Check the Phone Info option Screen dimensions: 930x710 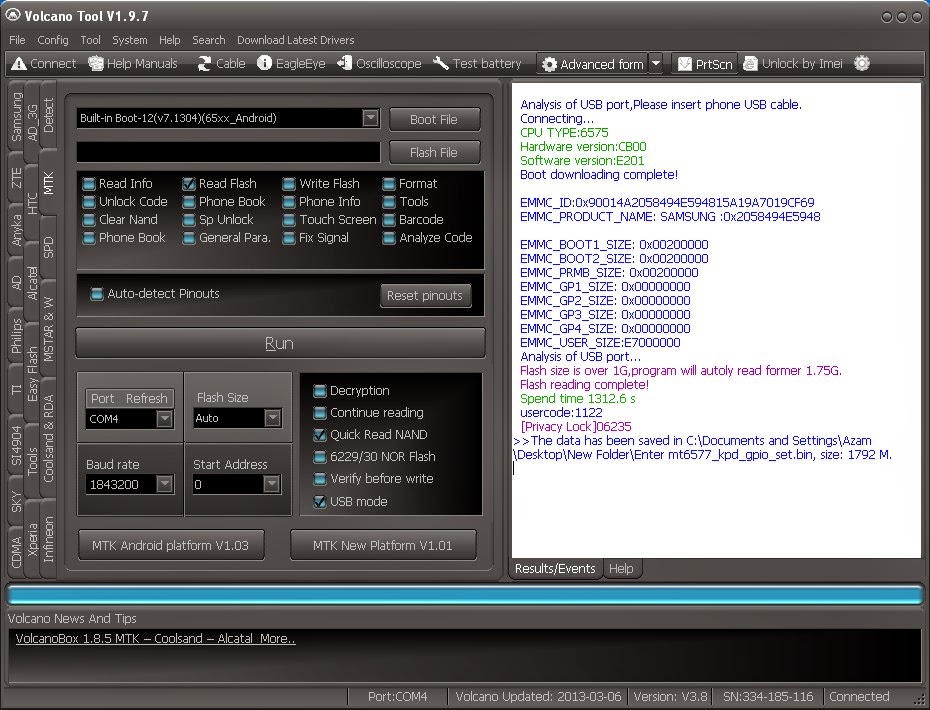[289, 202]
